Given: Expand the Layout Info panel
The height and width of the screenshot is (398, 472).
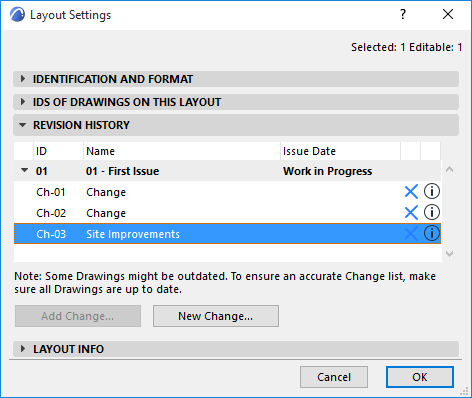Looking at the screenshot, I should point(236,349).
